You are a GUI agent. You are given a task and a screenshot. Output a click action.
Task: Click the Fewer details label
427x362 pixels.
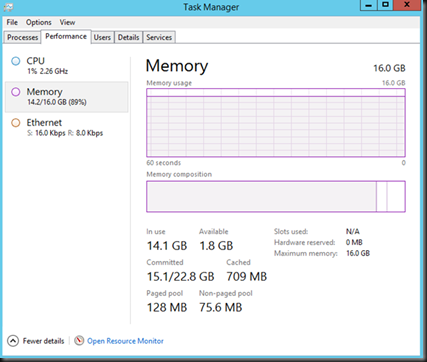43,341
